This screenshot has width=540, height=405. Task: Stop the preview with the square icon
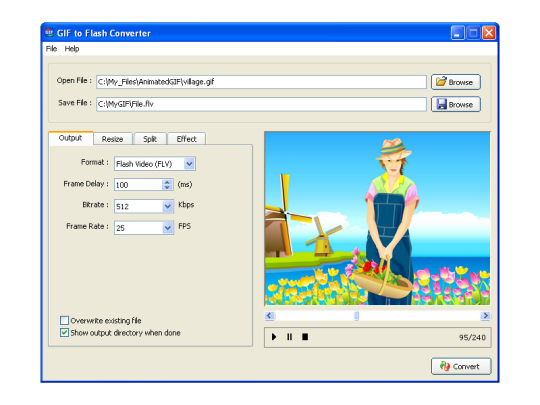[x=305, y=337]
